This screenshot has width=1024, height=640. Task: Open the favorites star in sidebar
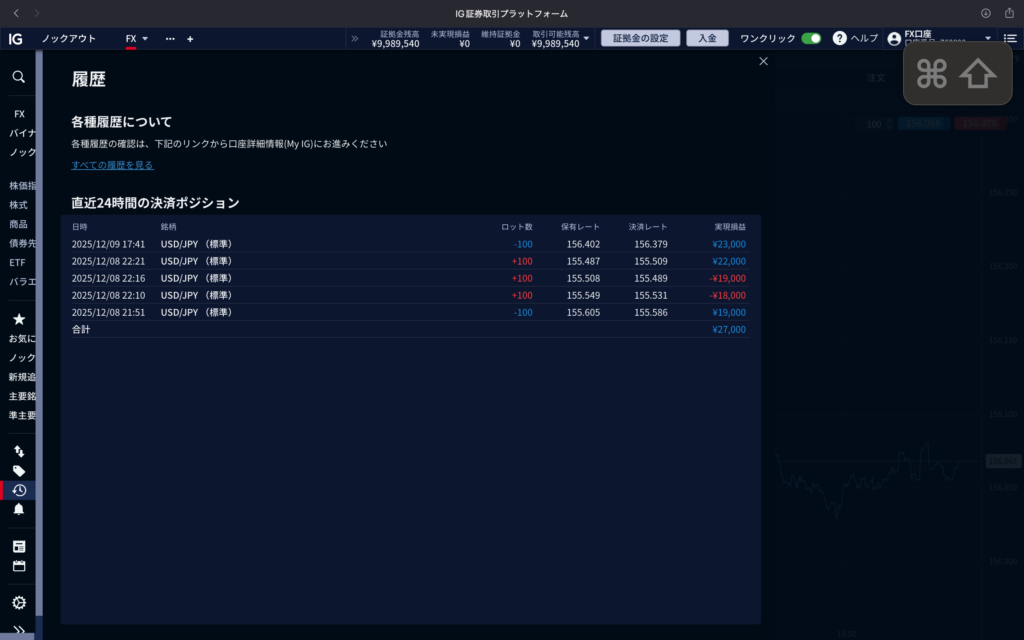pos(18,319)
